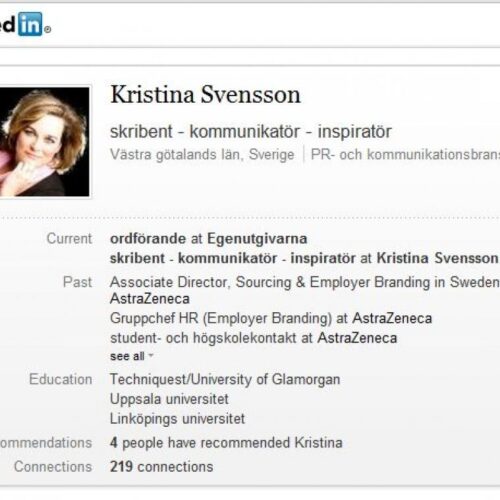Open the Egenutgivarna company link
This screenshot has width=500, height=500.
(257, 239)
